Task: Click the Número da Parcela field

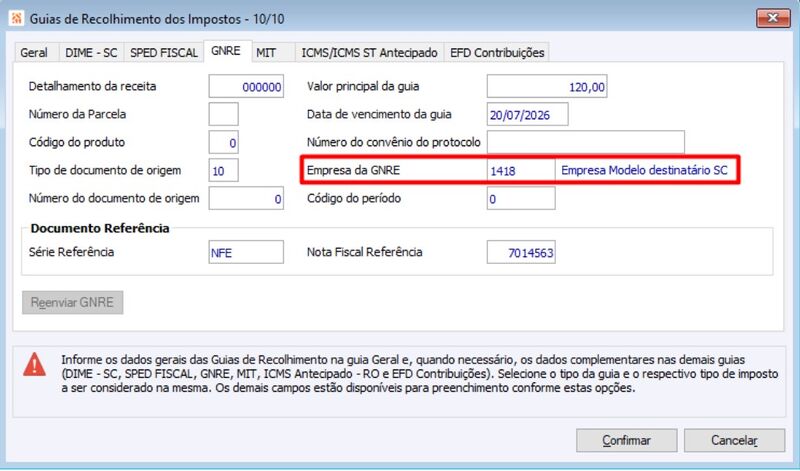Action: click(223, 114)
